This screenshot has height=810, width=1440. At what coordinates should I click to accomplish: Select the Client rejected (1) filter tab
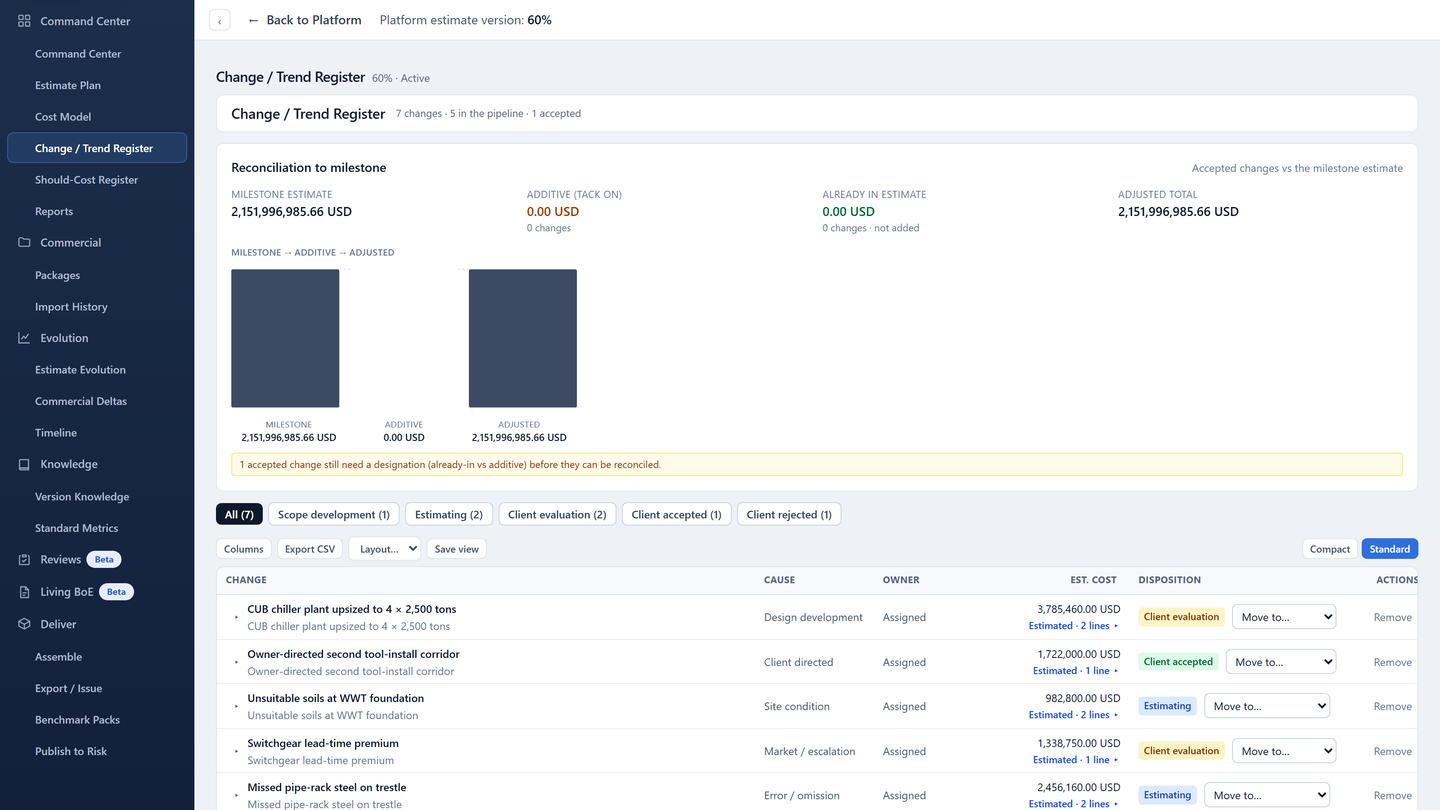tap(789, 514)
